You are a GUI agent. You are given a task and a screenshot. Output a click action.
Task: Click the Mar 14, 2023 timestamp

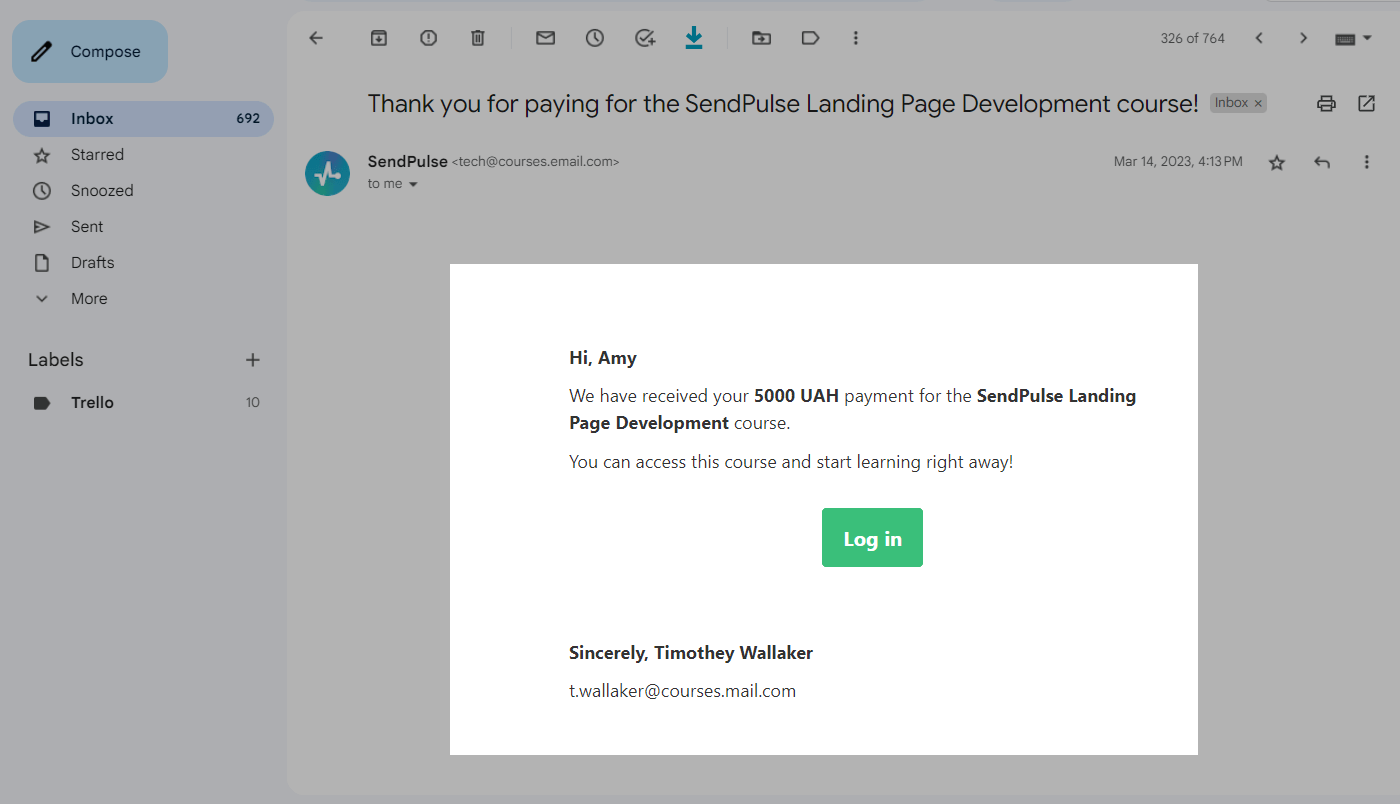pyautogui.click(x=1178, y=161)
